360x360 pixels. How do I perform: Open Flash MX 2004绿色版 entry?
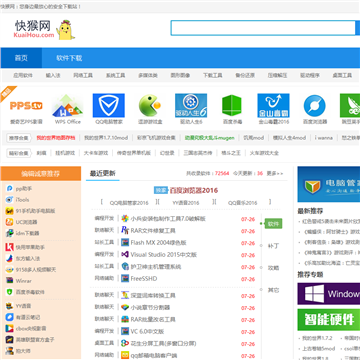(158, 243)
